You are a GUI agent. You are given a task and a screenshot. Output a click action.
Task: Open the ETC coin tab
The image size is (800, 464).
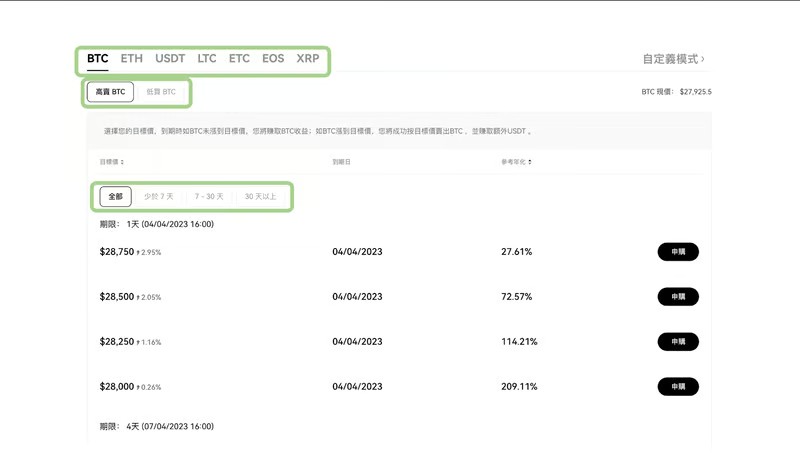coord(239,59)
